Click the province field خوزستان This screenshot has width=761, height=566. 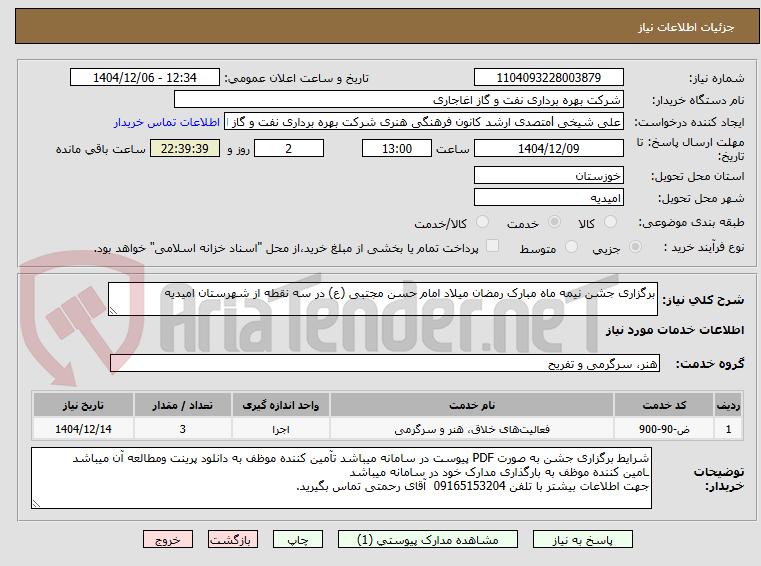click(549, 175)
